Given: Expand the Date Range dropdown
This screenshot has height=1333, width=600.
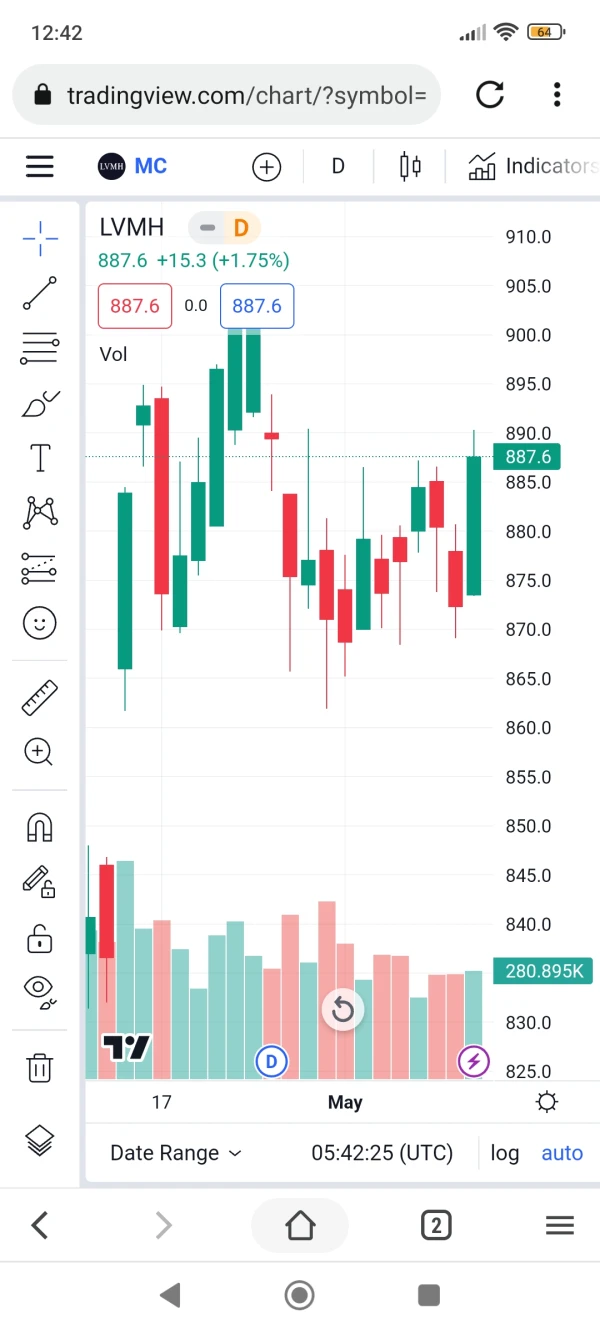Looking at the screenshot, I should pos(176,1153).
